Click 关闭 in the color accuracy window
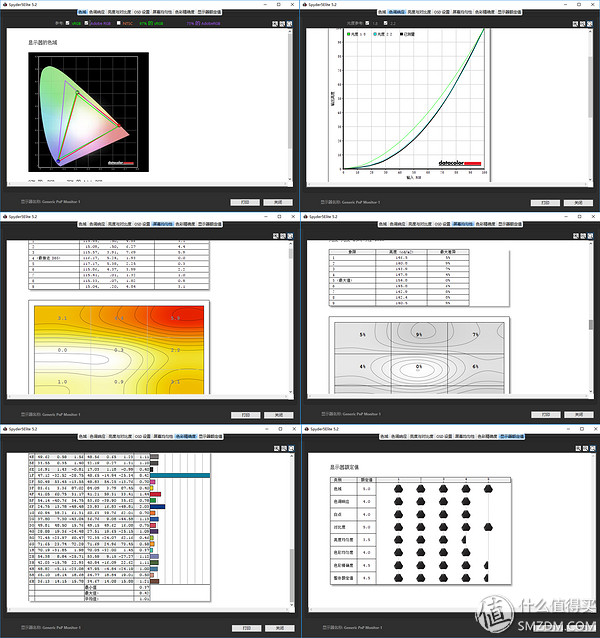The height and width of the screenshot is (638, 600). tap(279, 628)
